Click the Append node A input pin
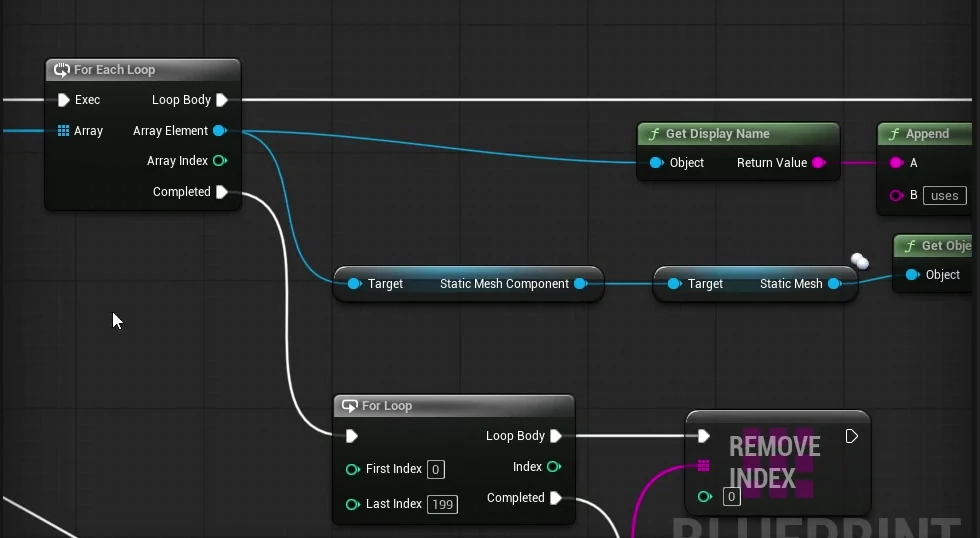 [x=896, y=162]
